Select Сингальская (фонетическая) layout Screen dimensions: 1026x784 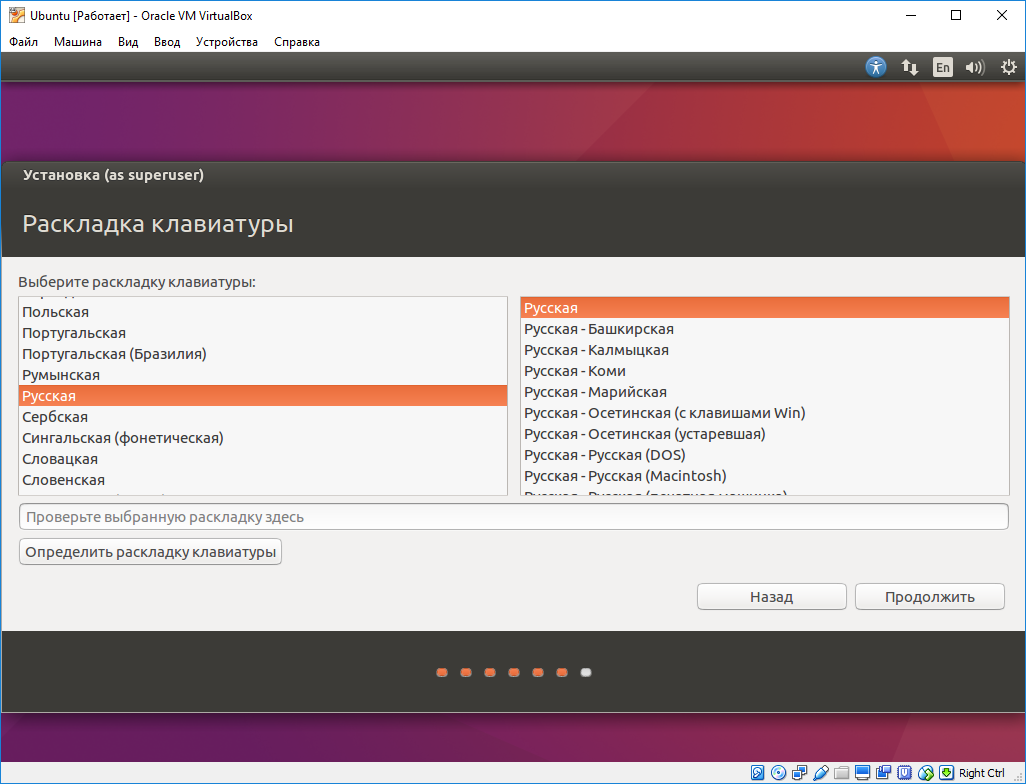pyautogui.click(x=263, y=438)
